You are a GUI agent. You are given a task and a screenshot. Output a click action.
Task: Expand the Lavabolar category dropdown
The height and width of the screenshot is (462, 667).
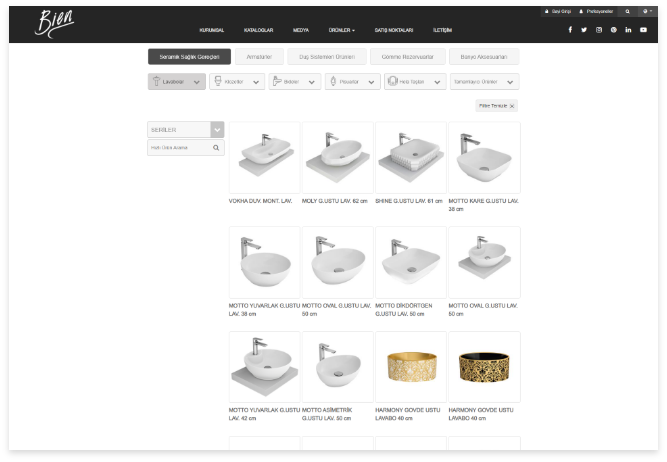click(177, 82)
